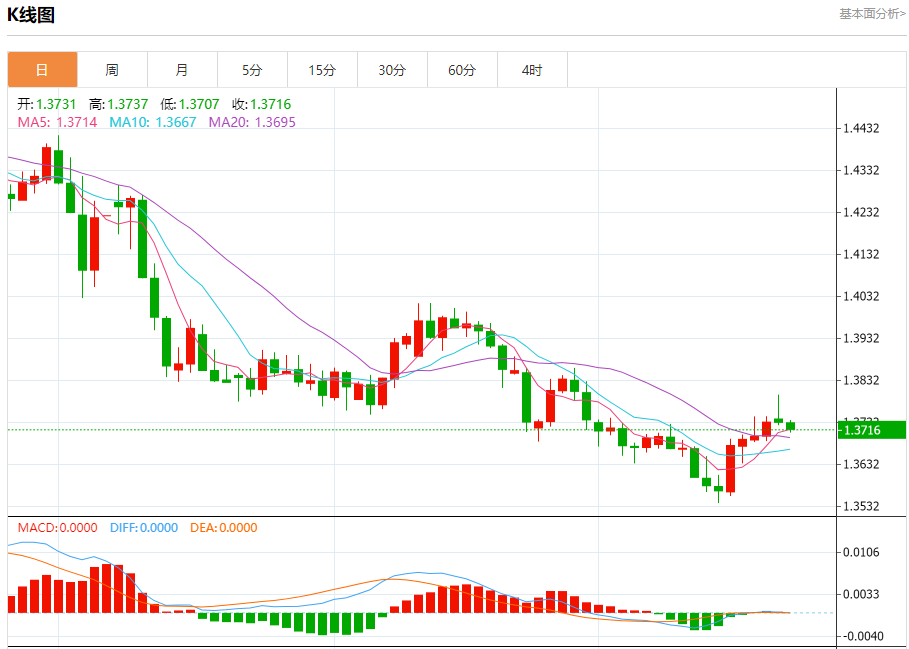Select the 60分 timeframe tab

(x=463, y=70)
